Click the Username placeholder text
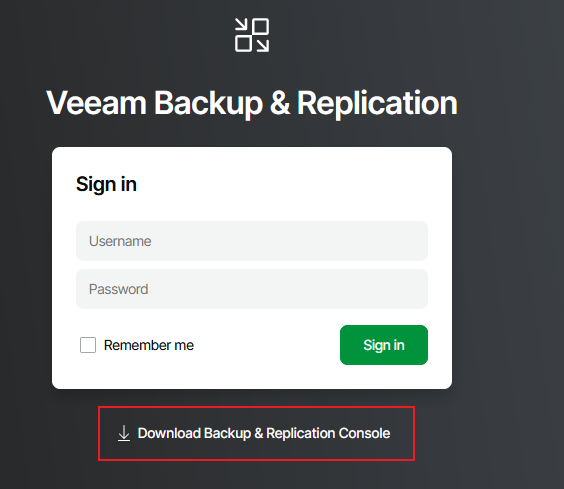This screenshot has width=564, height=489. coord(120,241)
